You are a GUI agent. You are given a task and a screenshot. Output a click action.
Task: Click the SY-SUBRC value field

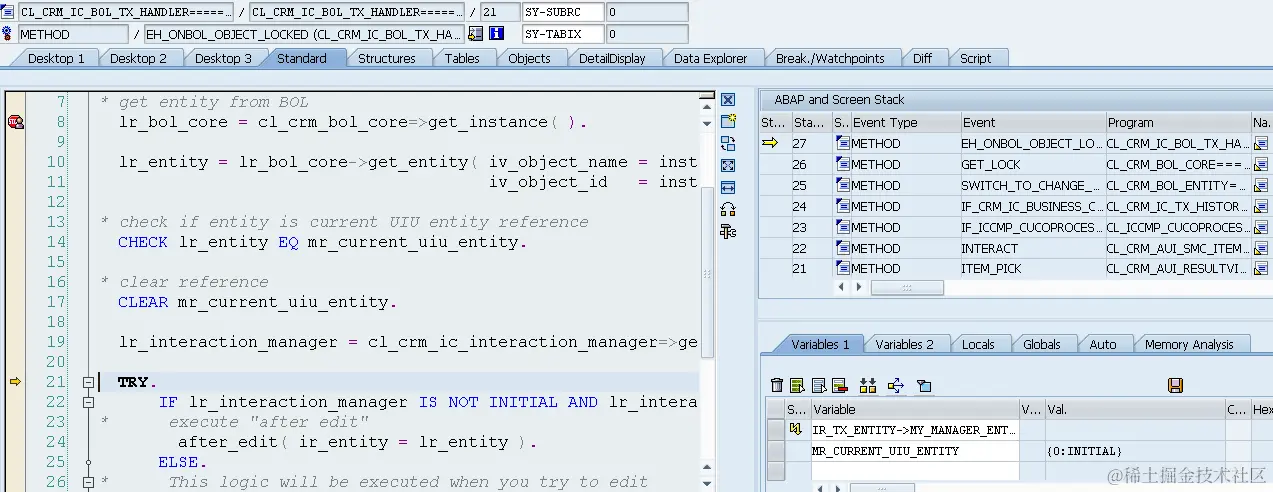646,12
